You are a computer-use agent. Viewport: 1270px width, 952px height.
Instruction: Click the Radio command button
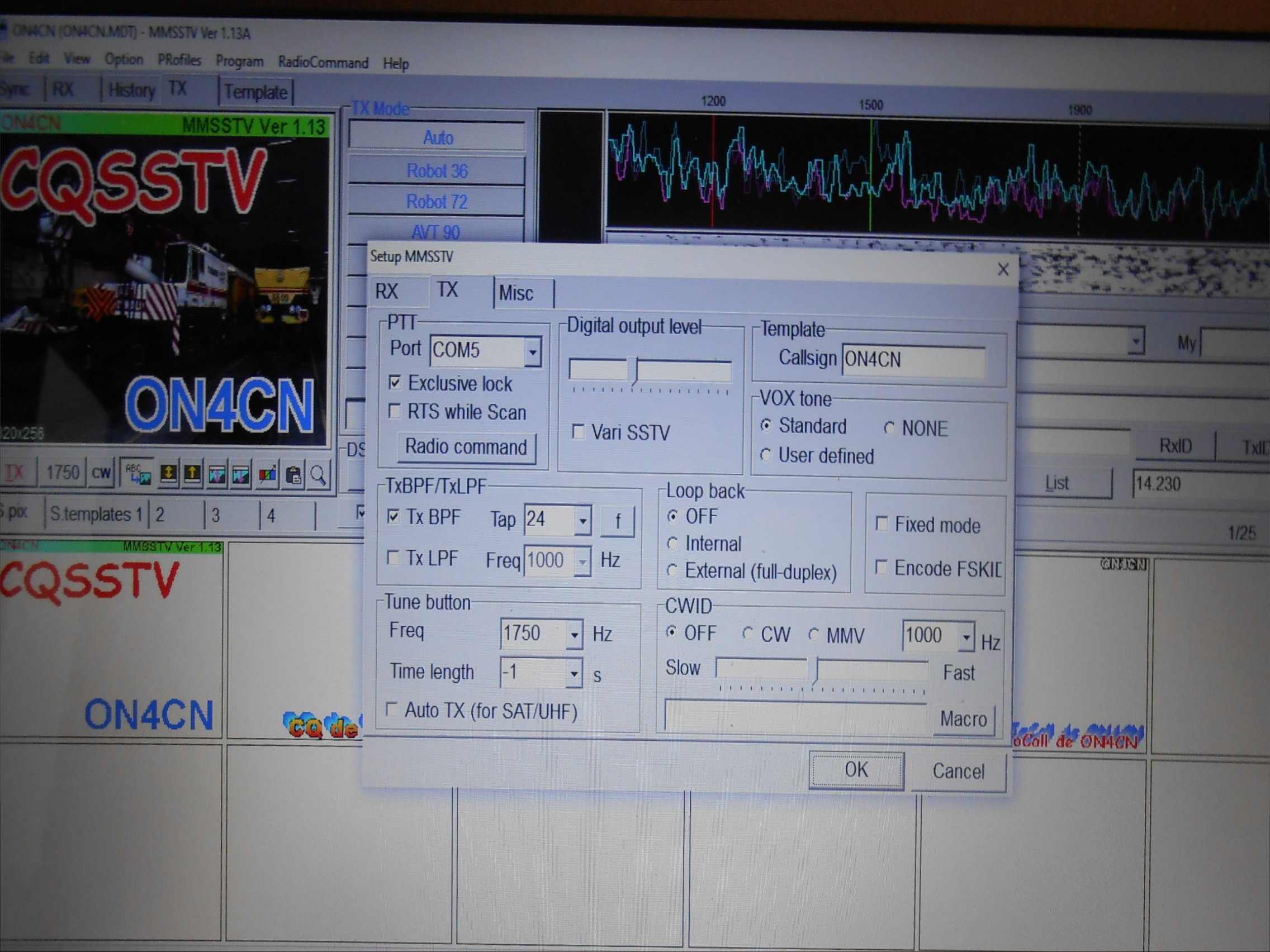point(466,447)
